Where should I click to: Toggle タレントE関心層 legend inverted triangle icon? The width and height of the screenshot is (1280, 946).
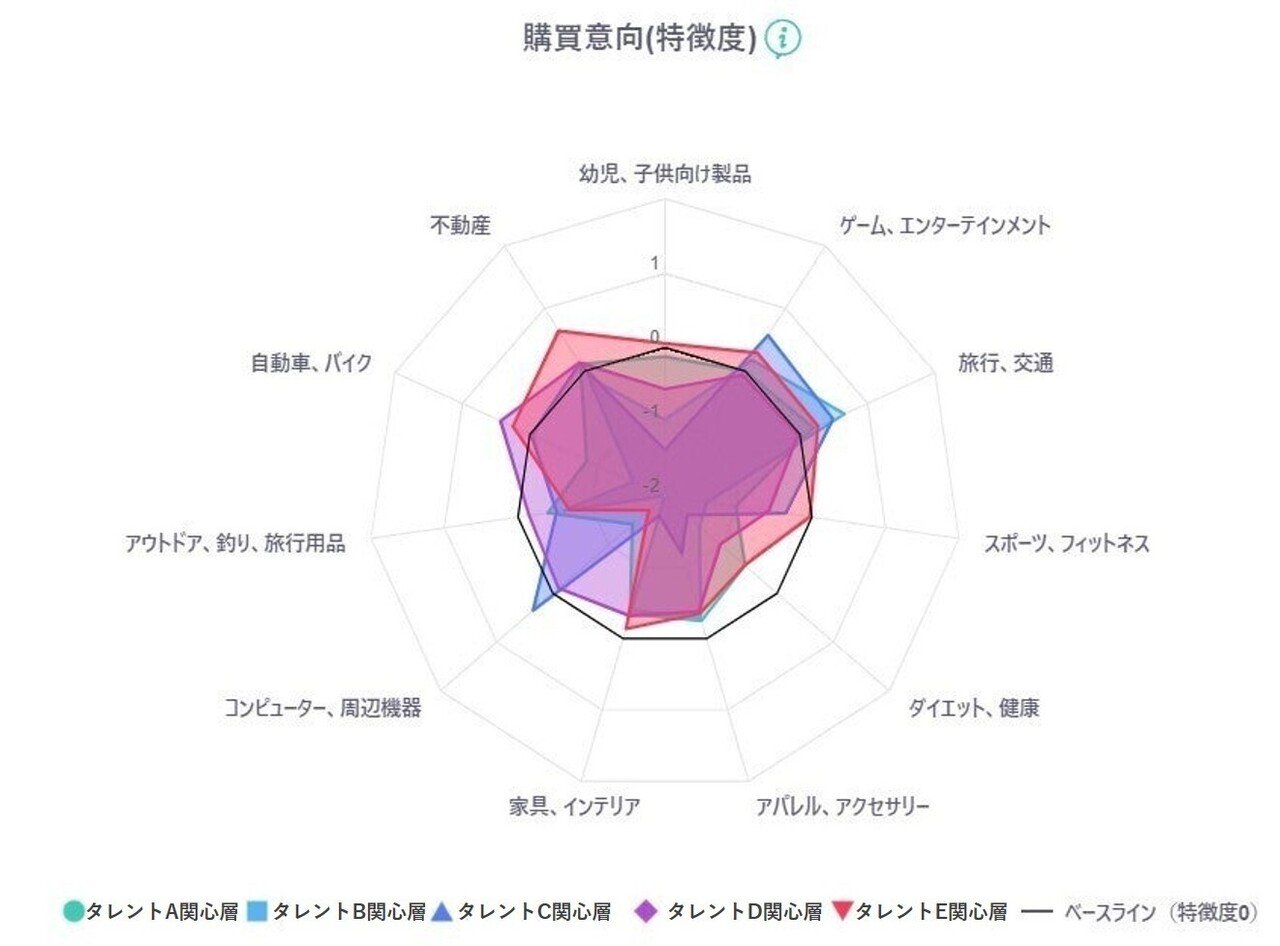843,912
